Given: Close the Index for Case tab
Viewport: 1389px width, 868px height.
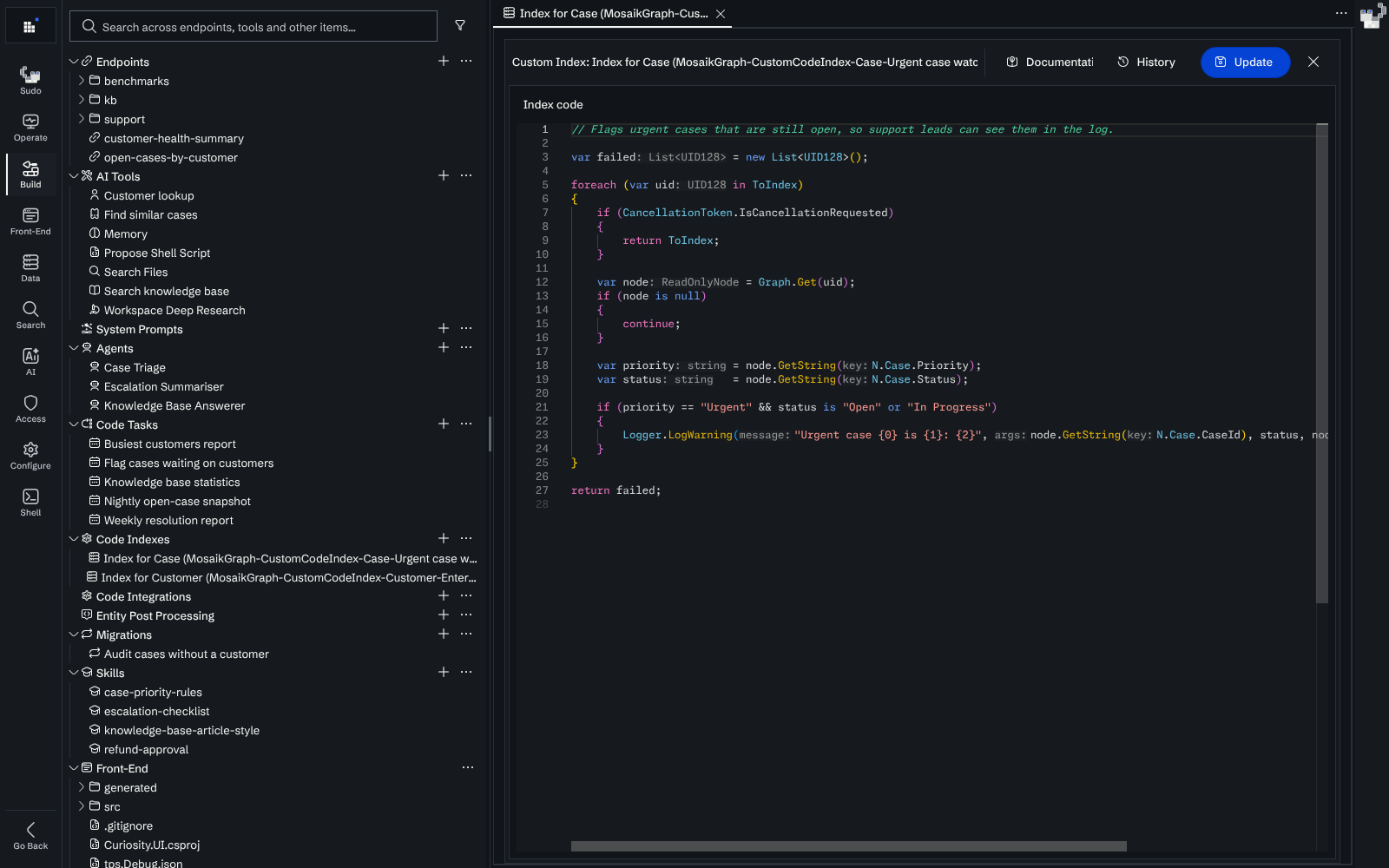Looking at the screenshot, I should [x=721, y=14].
